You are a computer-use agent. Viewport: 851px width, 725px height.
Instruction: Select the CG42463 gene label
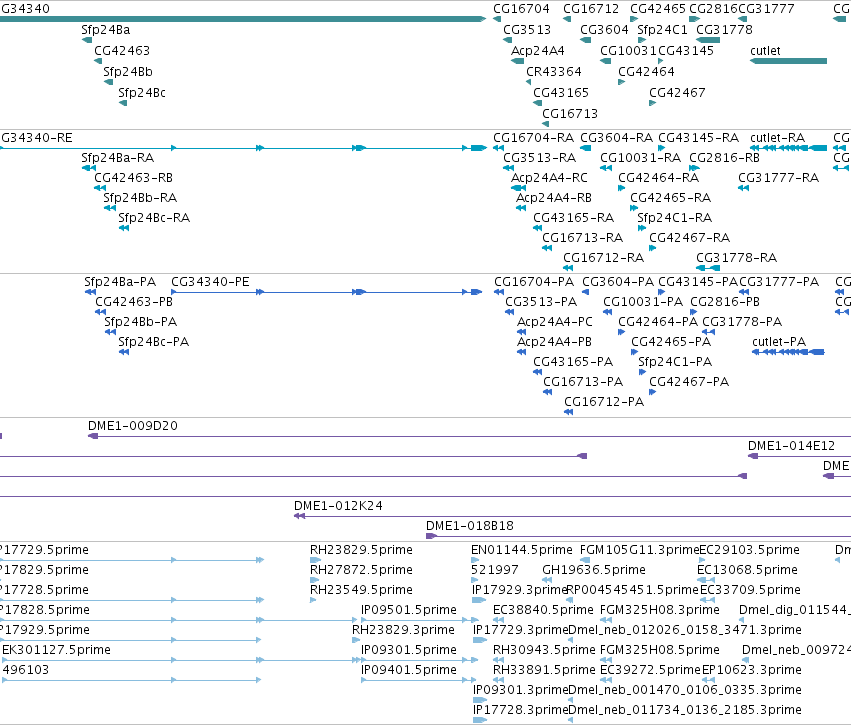pos(122,51)
